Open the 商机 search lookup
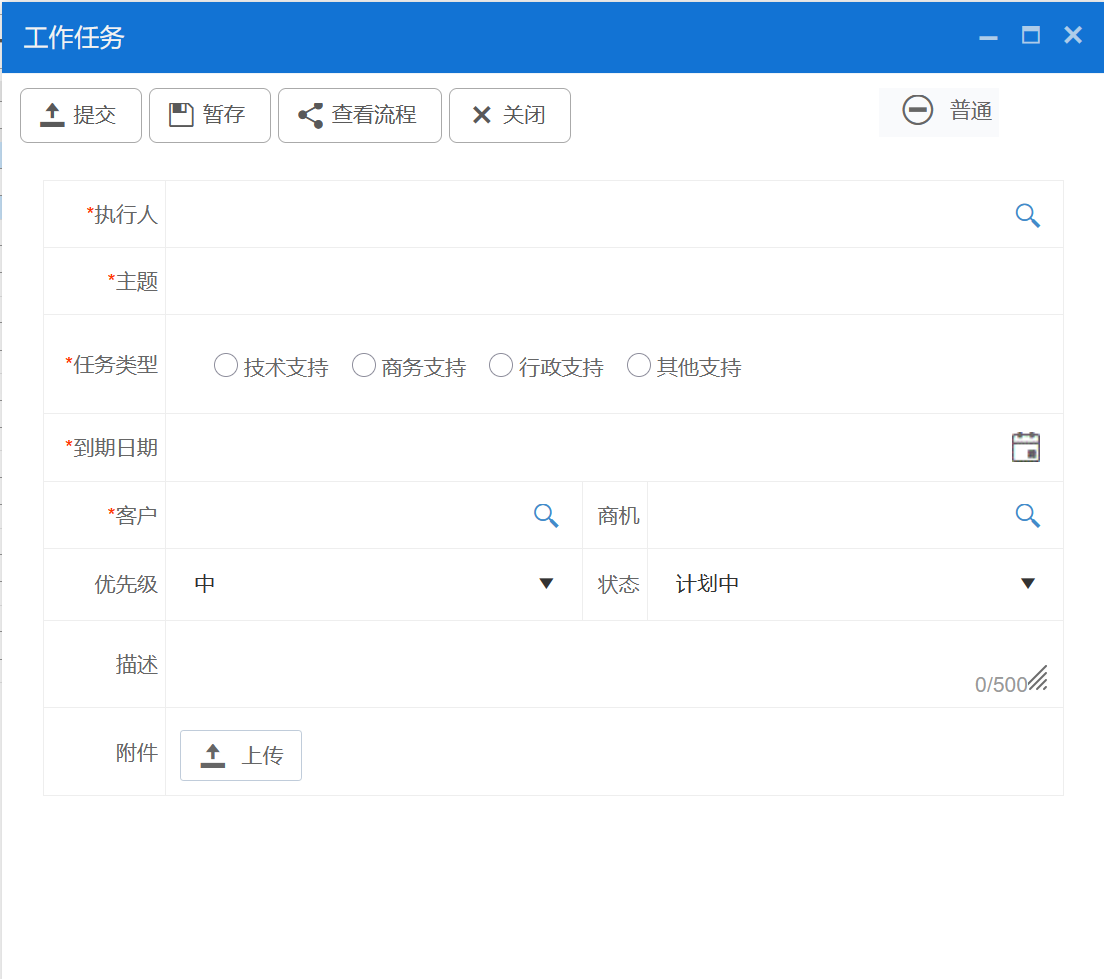Screen dimensions: 1104x979 point(1027,515)
